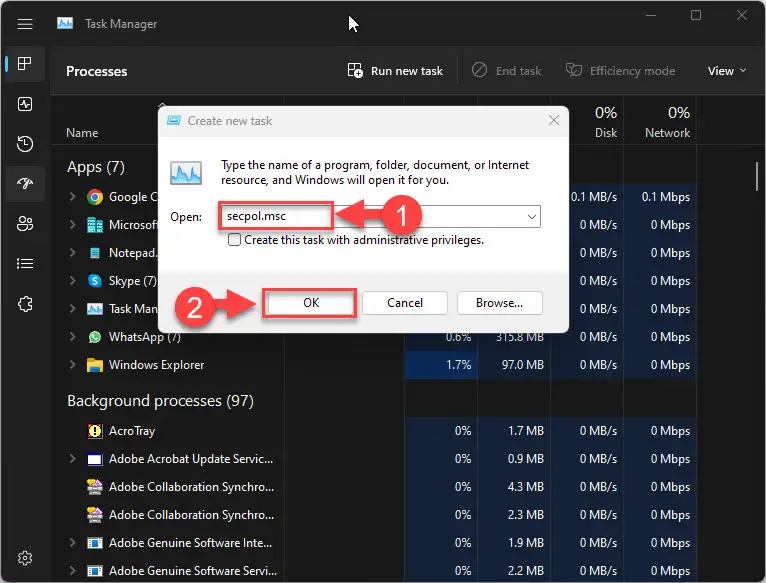Click End task in the toolbar
The image size is (766, 583).
pyautogui.click(x=507, y=71)
